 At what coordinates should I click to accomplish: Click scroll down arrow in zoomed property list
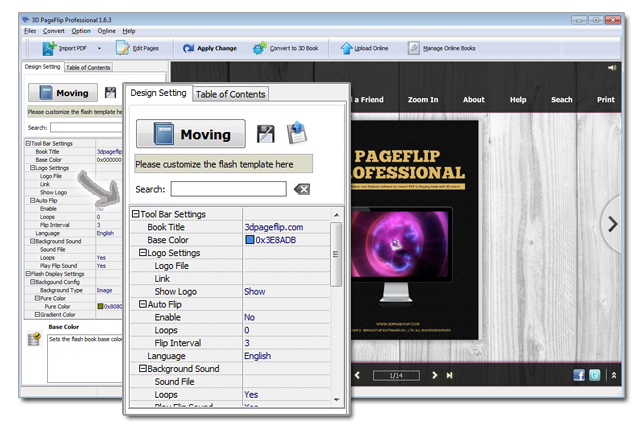pos(336,399)
